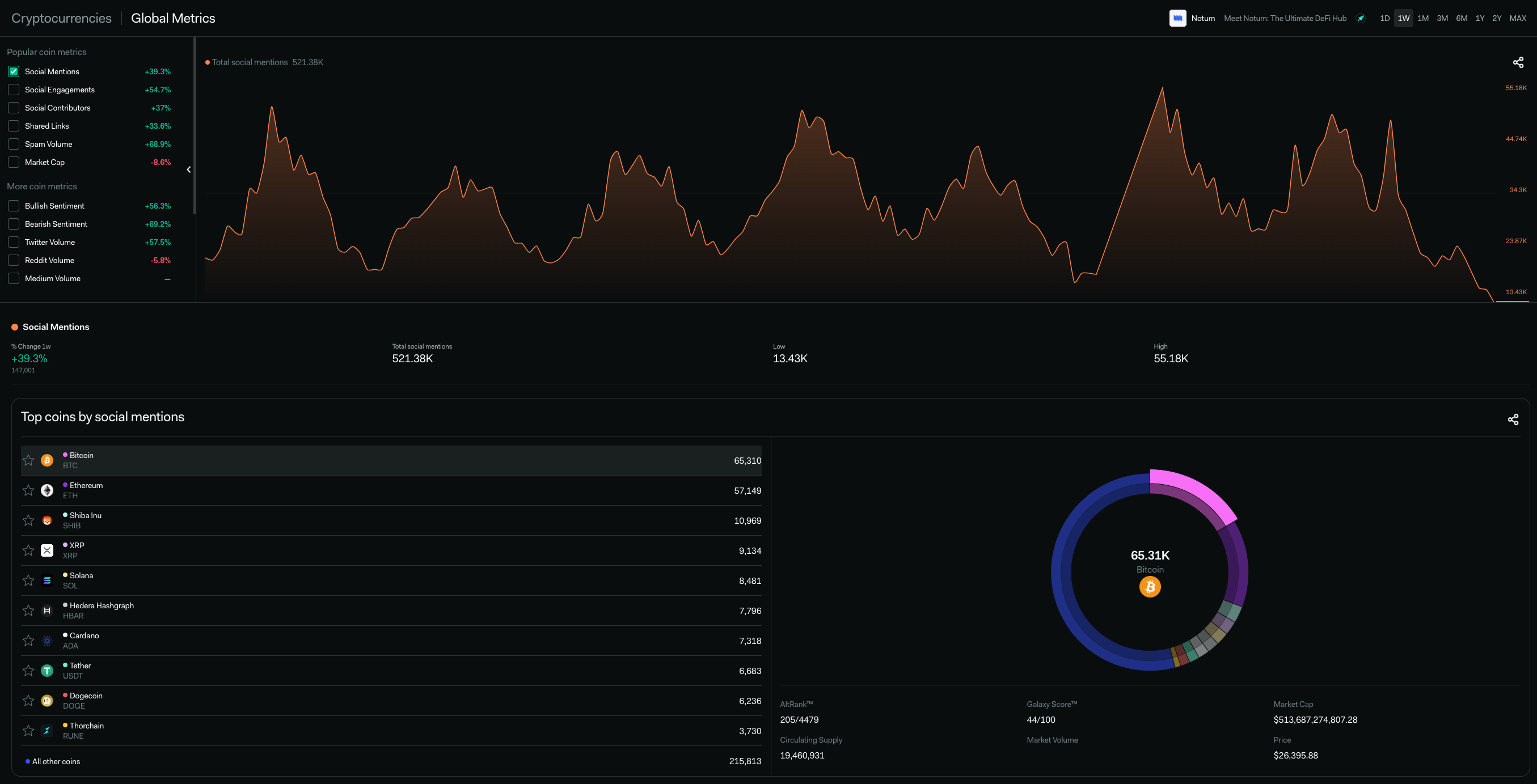Click the Dogecoin coin logo
Image resolution: width=1537 pixels, height=784 pixels.
tap(47, 701)
